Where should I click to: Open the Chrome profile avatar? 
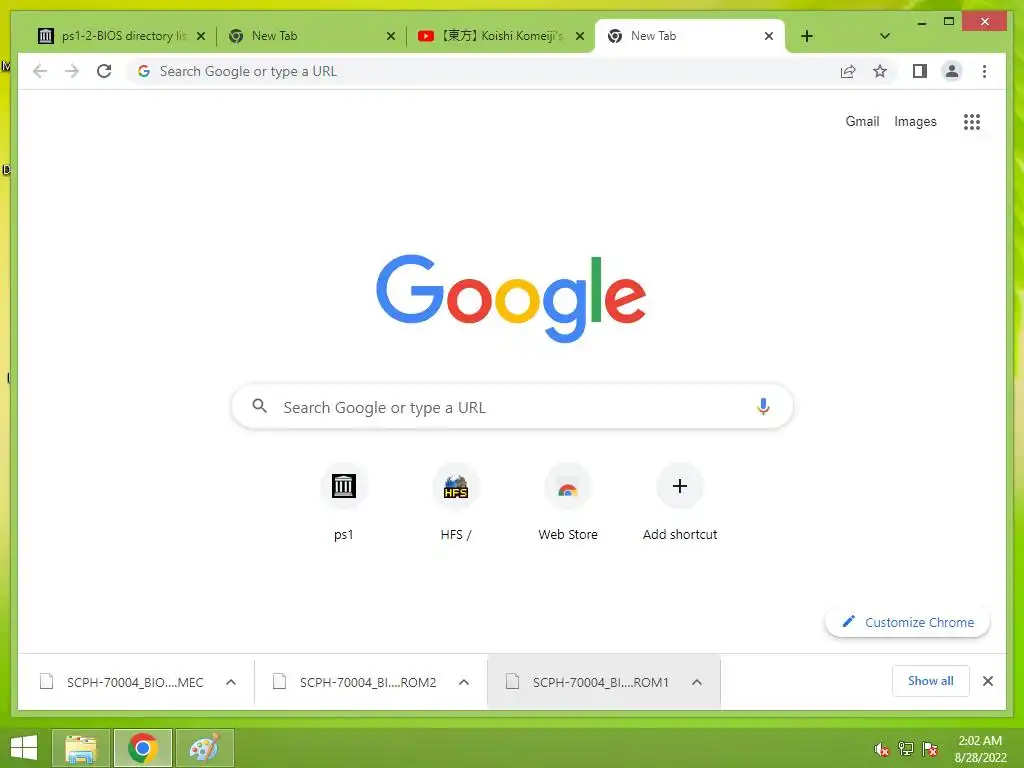pos(952,71)
